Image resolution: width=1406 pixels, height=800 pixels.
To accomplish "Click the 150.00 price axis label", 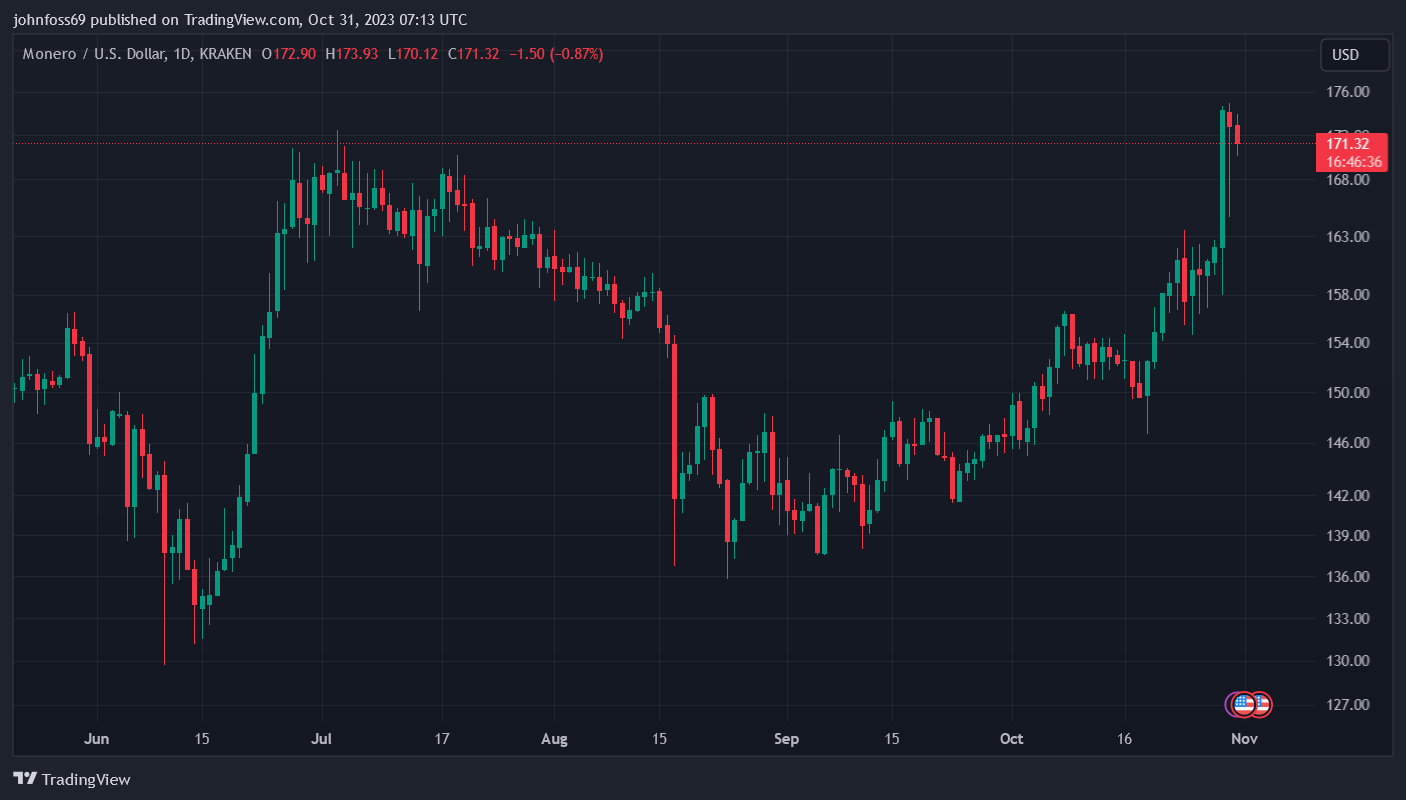I will tap(1347, 393).
